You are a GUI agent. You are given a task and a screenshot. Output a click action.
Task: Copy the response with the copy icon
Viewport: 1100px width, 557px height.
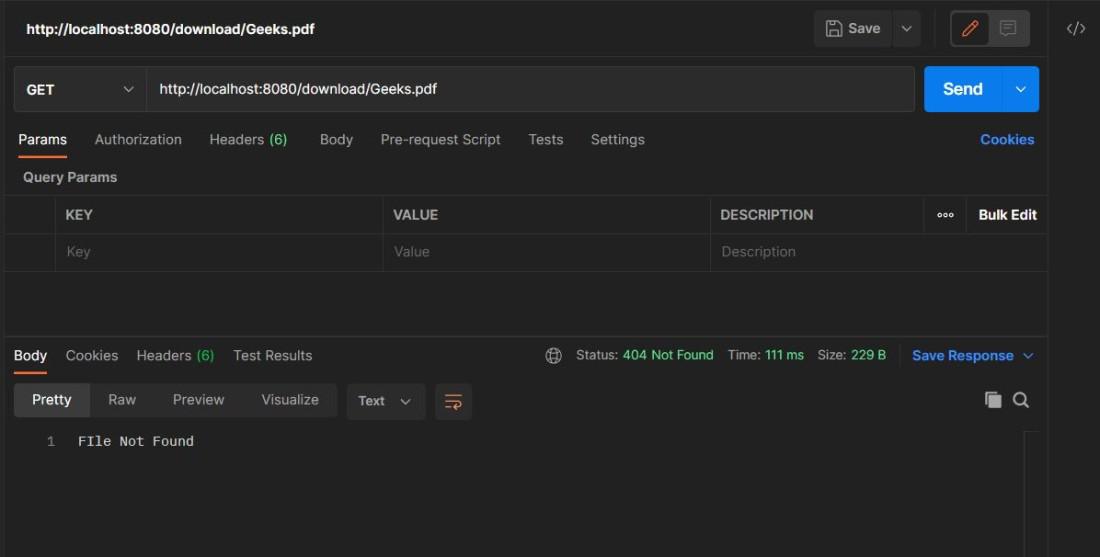tap(993, 400)
